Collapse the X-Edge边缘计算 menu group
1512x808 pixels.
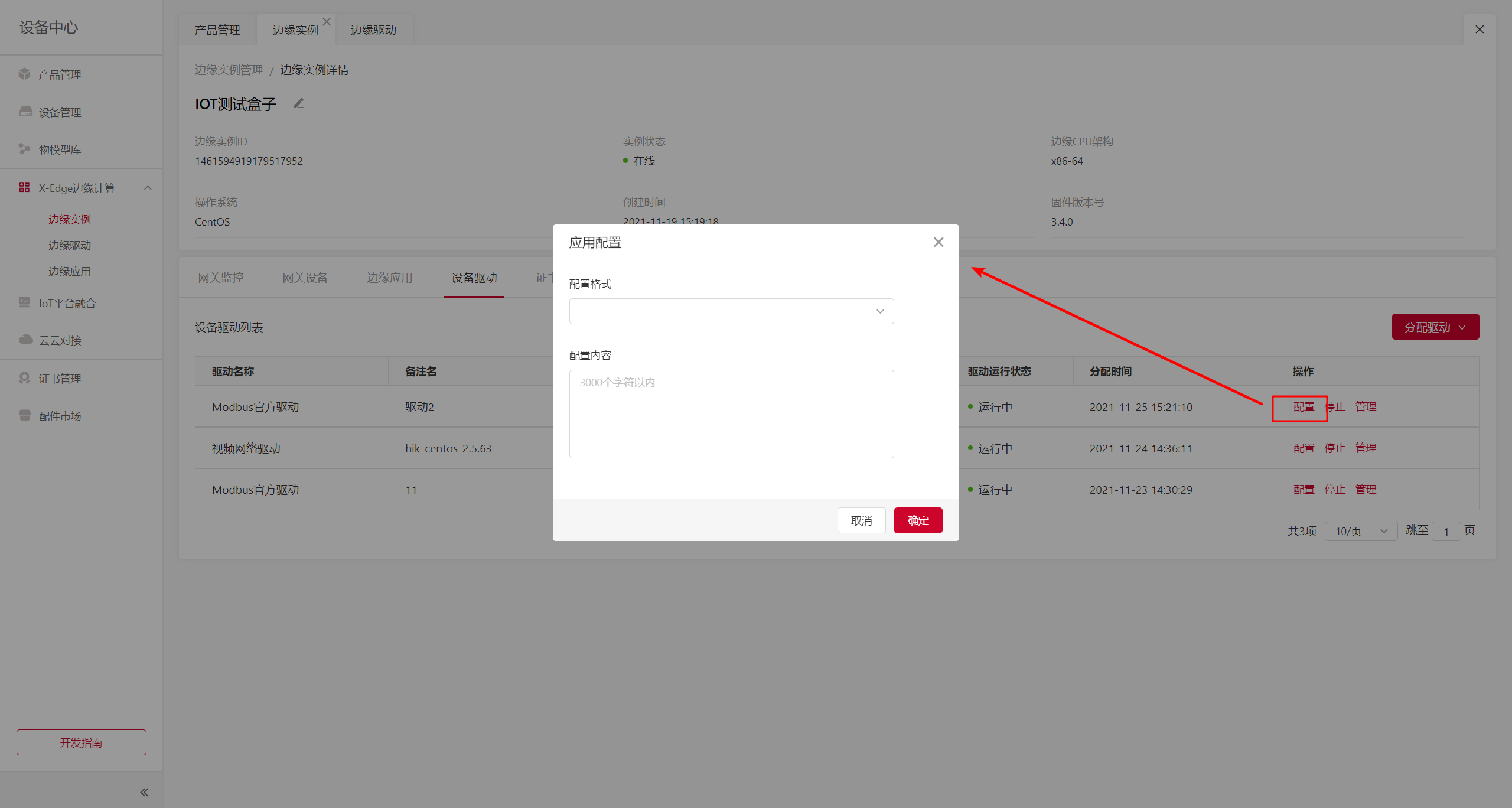coord(148,188)
